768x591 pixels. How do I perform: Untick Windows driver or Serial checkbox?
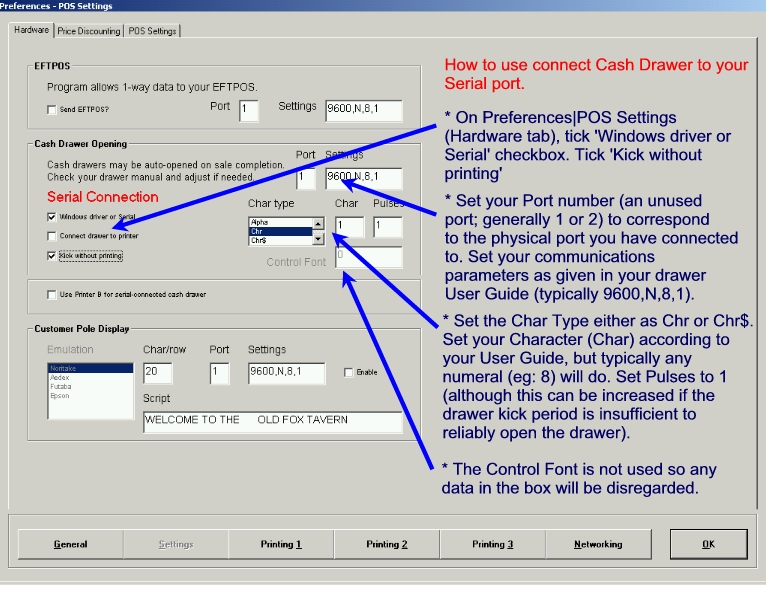(x=52, y=216)
